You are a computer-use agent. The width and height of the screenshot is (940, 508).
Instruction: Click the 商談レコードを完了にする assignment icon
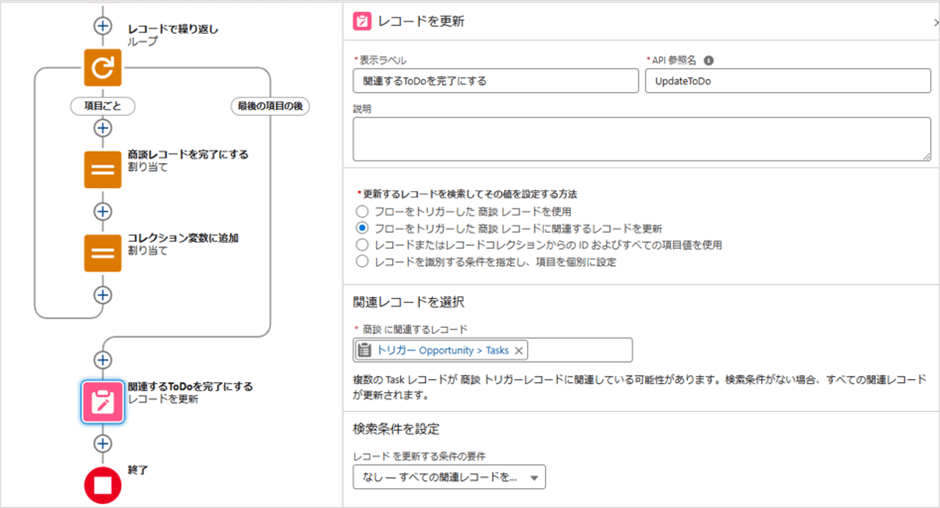pyautogui.click(x=103, y=170)
